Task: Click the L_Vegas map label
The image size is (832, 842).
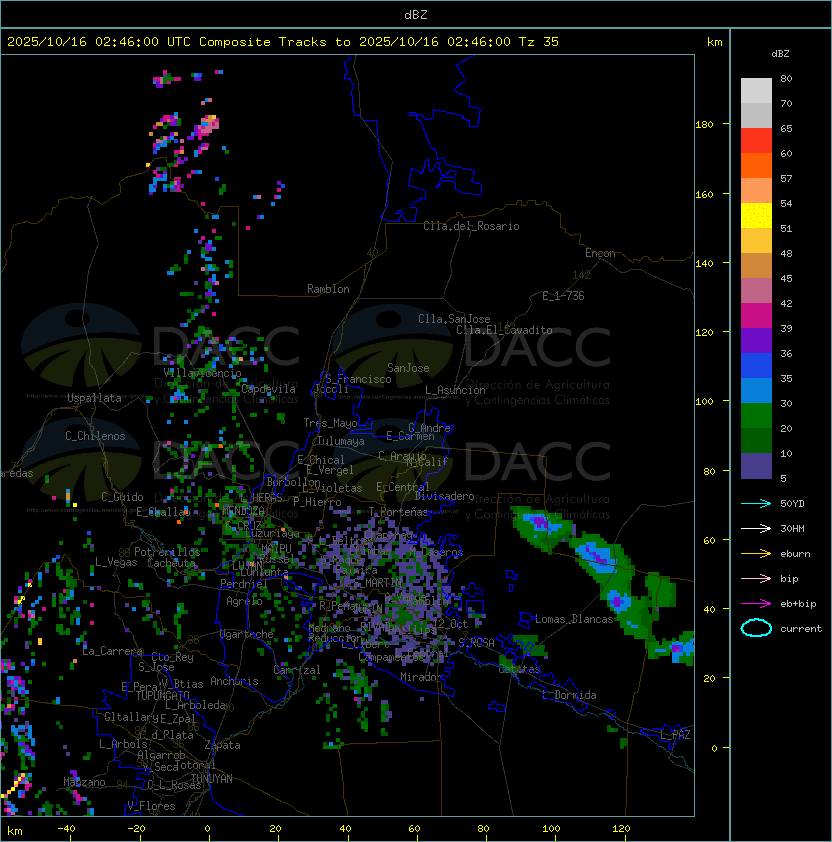Action: click(x=116, y=562)
